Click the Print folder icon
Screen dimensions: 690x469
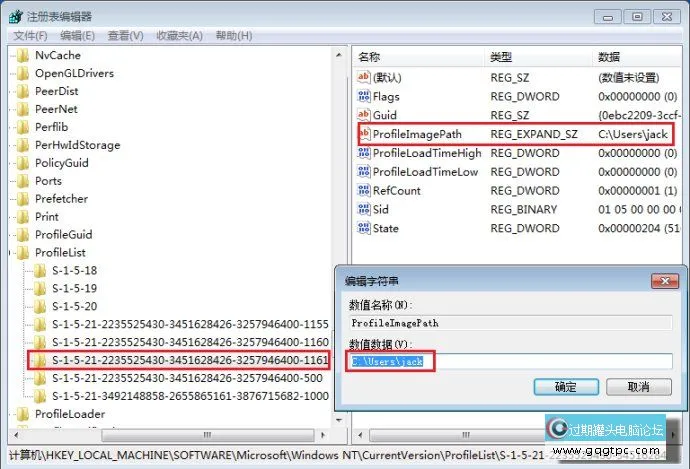[x=23, y=217]
